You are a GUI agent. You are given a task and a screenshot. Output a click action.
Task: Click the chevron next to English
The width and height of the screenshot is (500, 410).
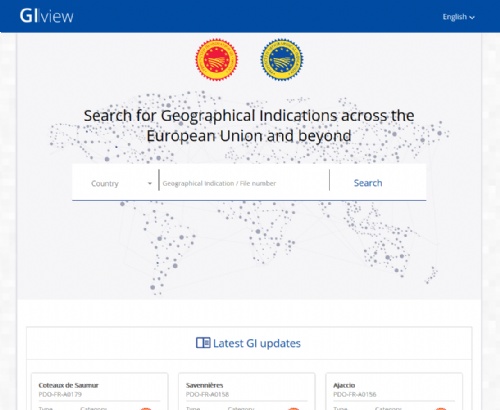(x=472, y=17)
